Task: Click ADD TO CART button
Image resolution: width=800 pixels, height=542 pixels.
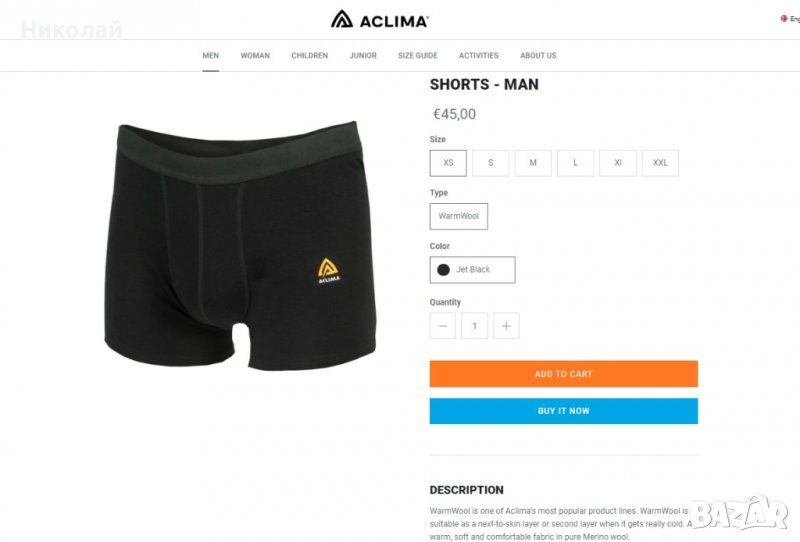Action: click(564, 374)
